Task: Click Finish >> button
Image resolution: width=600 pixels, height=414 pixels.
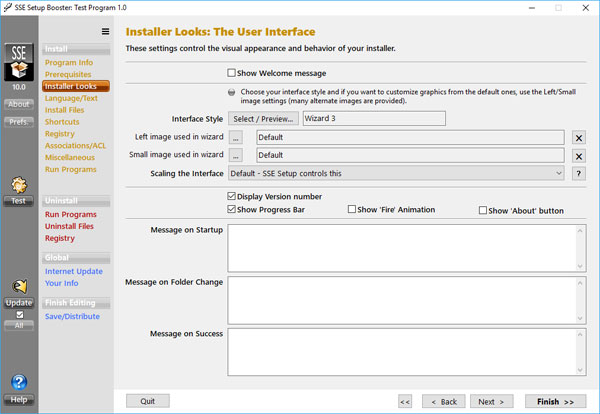Action: [556, 401]
